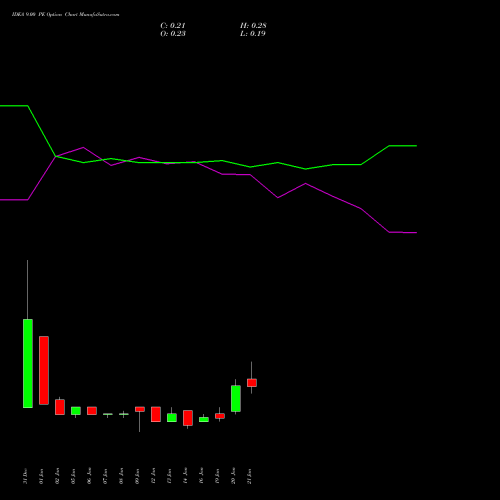Click the '07 Jan' date label

(x=106, y=476)
